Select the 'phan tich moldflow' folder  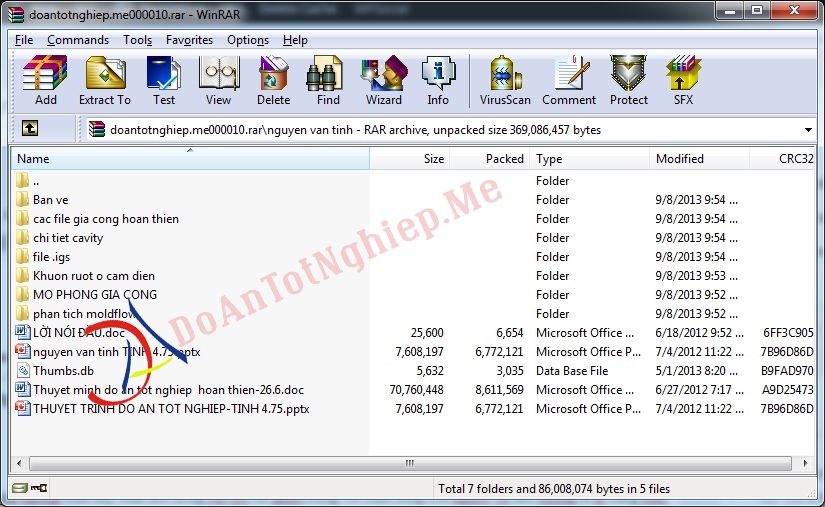[x=84, y=313]
